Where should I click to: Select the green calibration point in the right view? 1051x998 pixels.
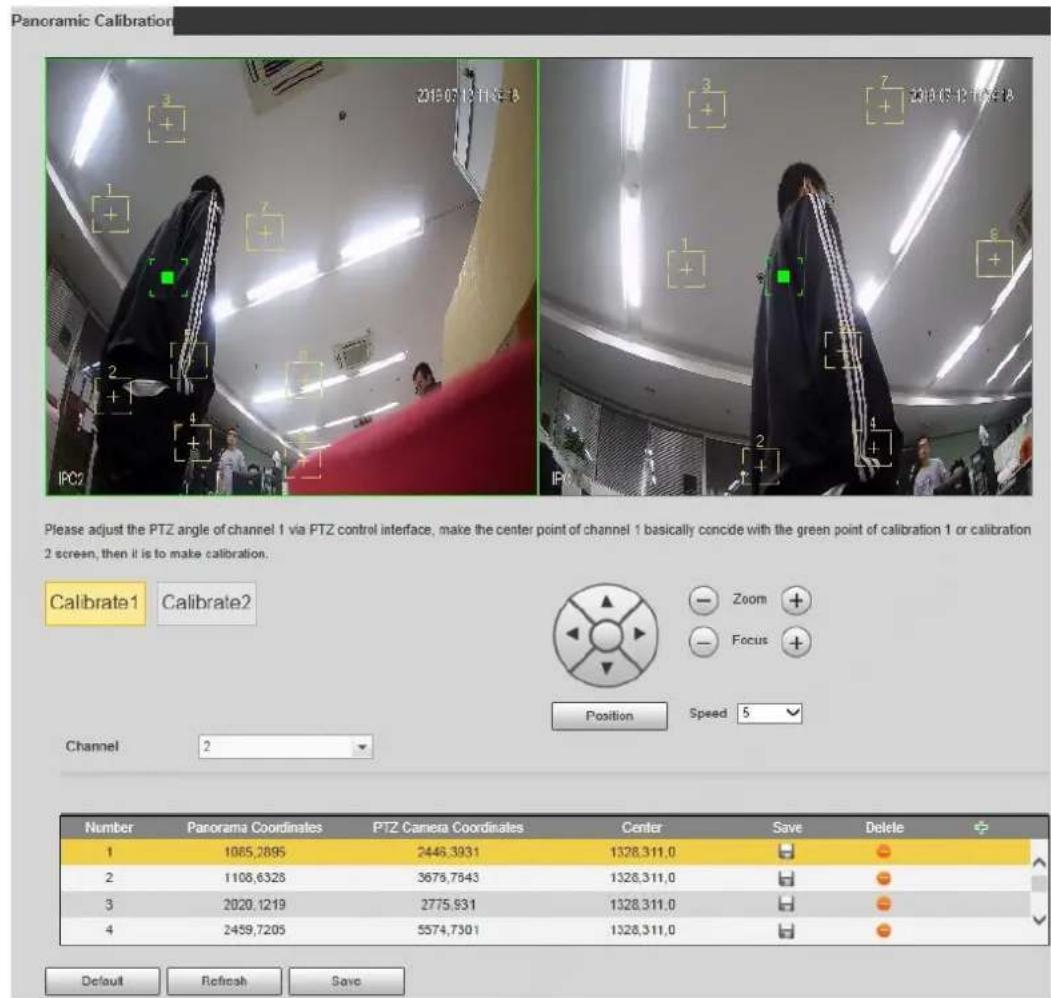point(783,276)
